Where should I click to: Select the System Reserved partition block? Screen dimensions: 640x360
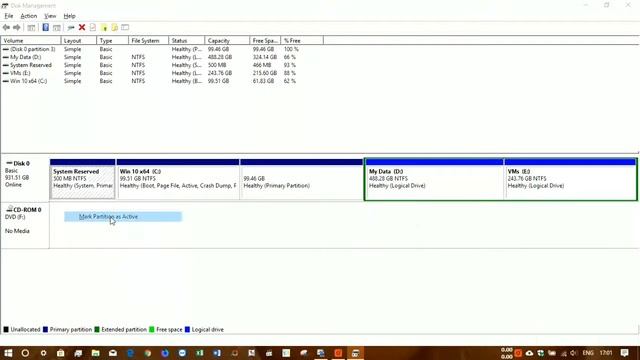tap(82, 179)
